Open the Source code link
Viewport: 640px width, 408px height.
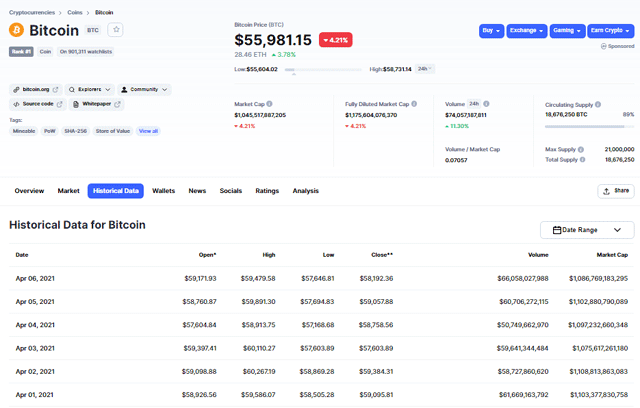[x=38, y=104]
